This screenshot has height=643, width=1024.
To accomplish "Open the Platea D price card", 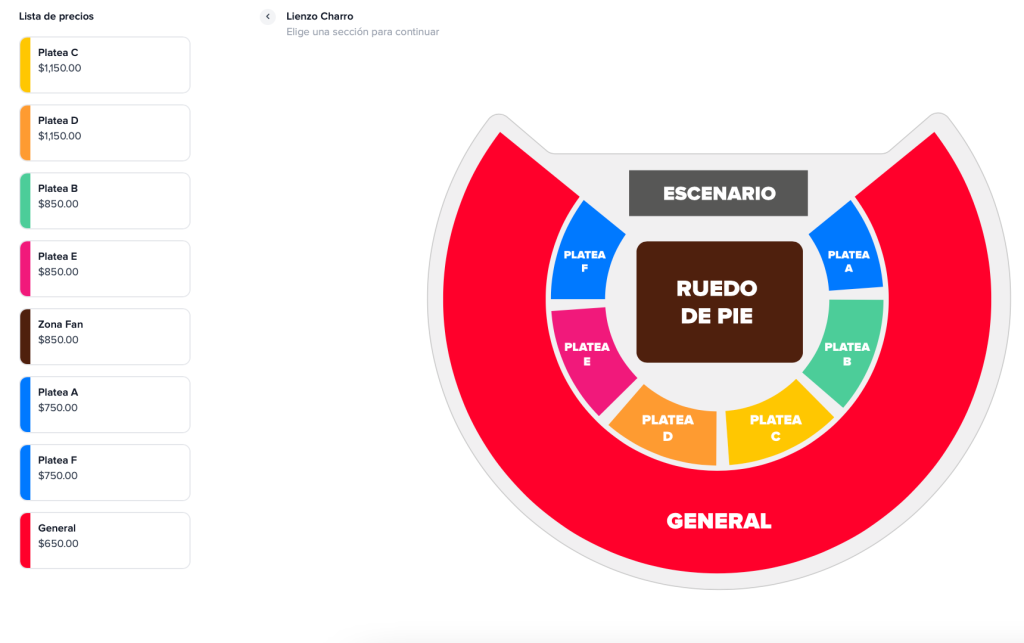I will click(x=103, y=132).
